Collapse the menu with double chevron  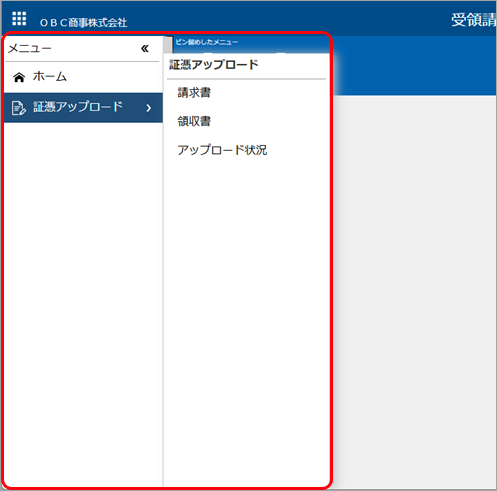click(x=145, y=49)
